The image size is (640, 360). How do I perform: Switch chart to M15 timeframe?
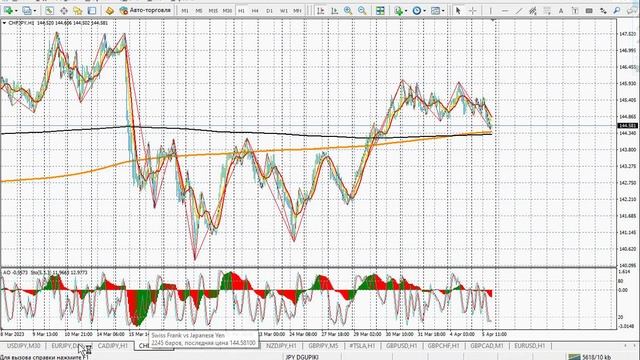pos(213,11)
